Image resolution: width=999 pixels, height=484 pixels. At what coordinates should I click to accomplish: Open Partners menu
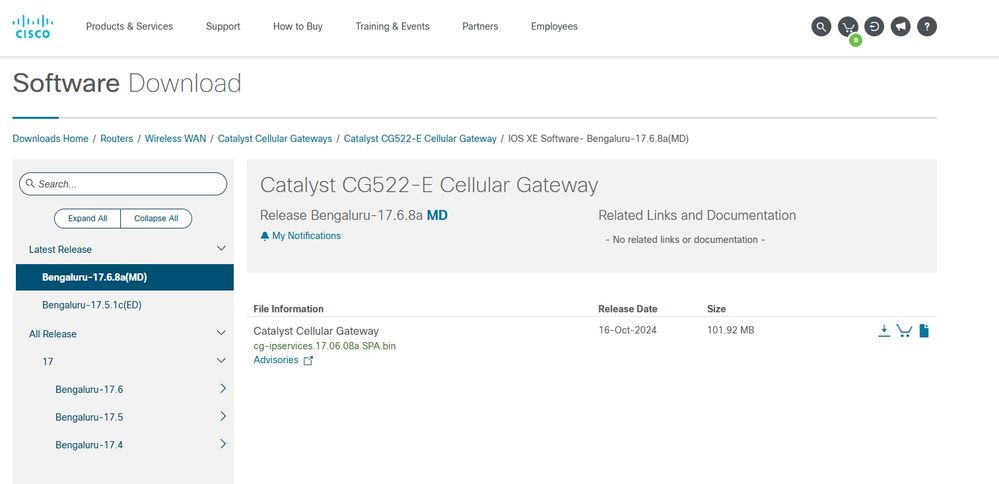[x=480, y=27]
